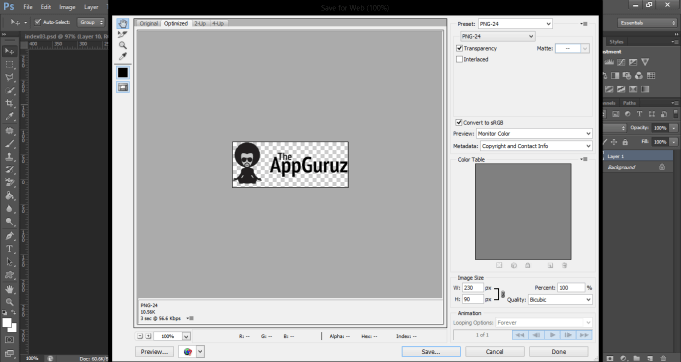Click the Curves adjustment icon
The image size is (681, 362).
pyautogui.click(x=621, y=63)
